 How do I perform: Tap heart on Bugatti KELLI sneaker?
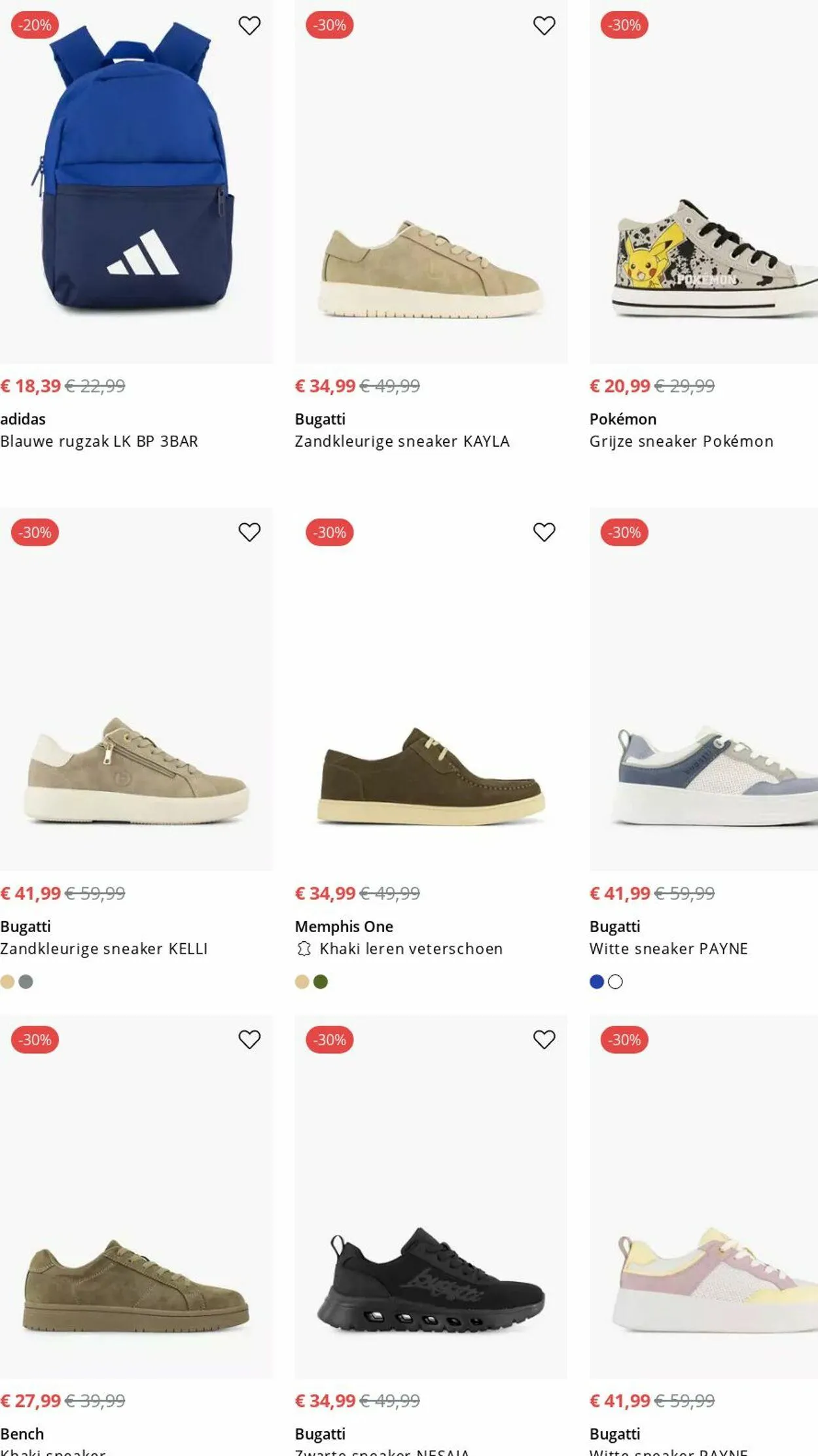(249, 532)
